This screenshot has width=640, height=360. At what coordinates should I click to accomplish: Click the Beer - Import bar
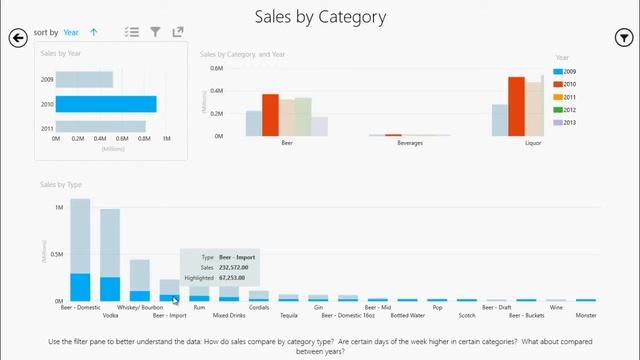[x=169, y=290]
